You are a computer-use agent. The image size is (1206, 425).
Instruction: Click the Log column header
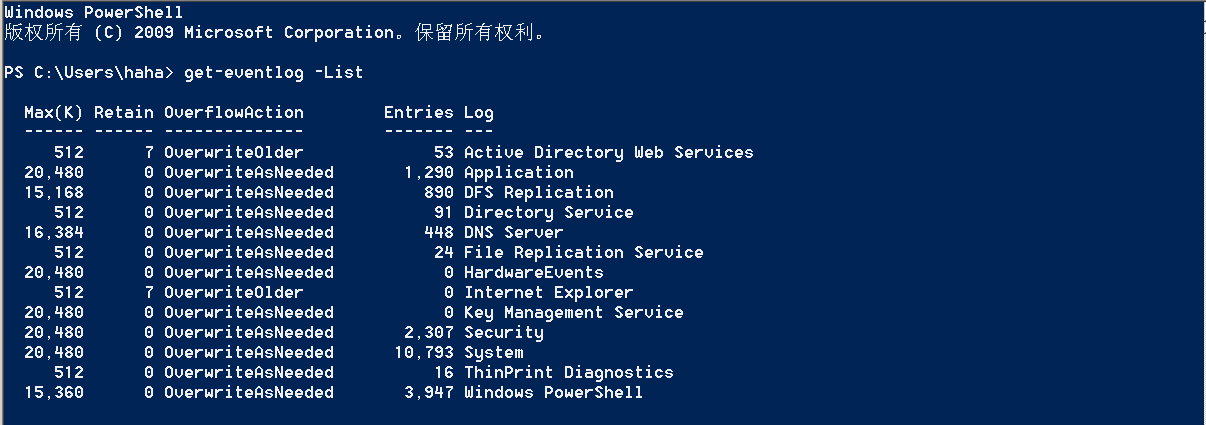(x=478, y=113)
